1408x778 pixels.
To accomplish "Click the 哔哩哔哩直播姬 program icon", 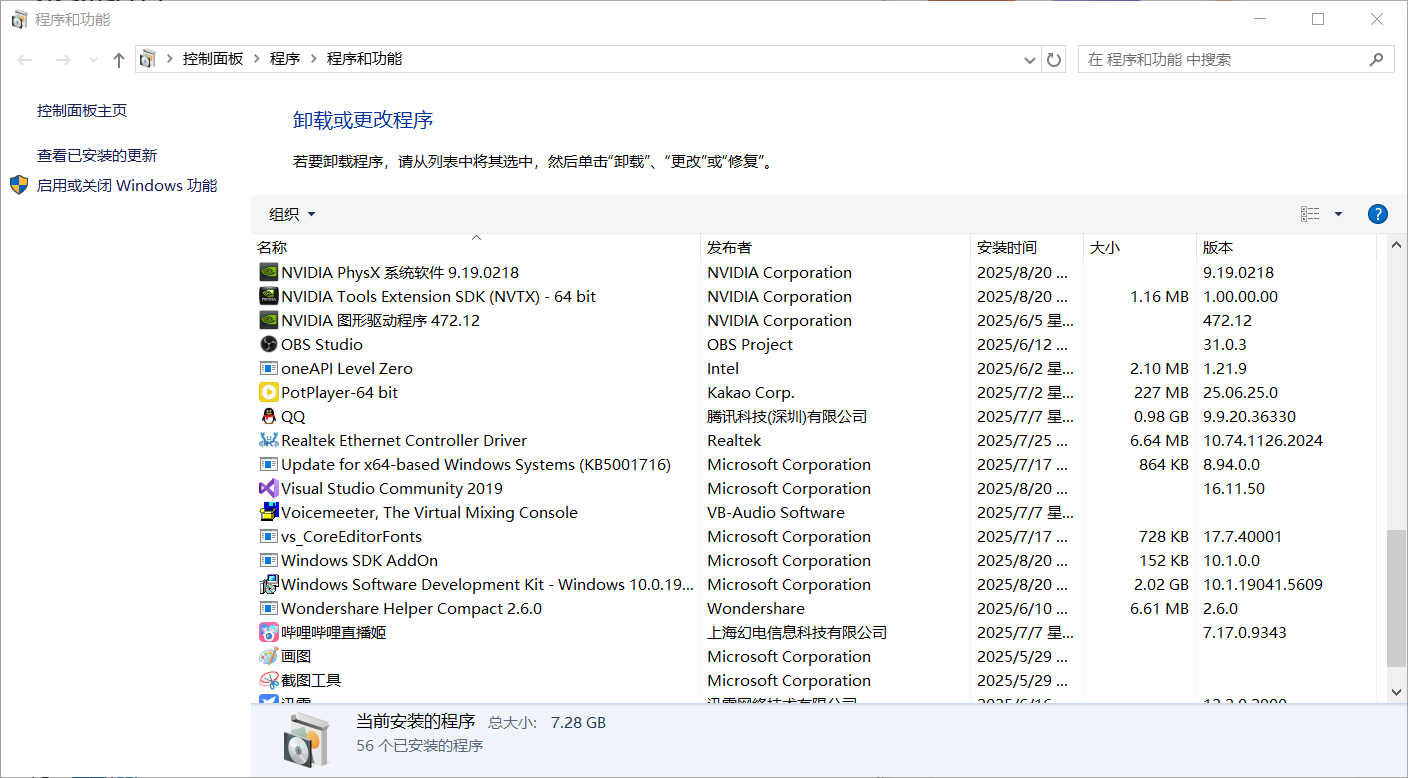I will (268, 632).
